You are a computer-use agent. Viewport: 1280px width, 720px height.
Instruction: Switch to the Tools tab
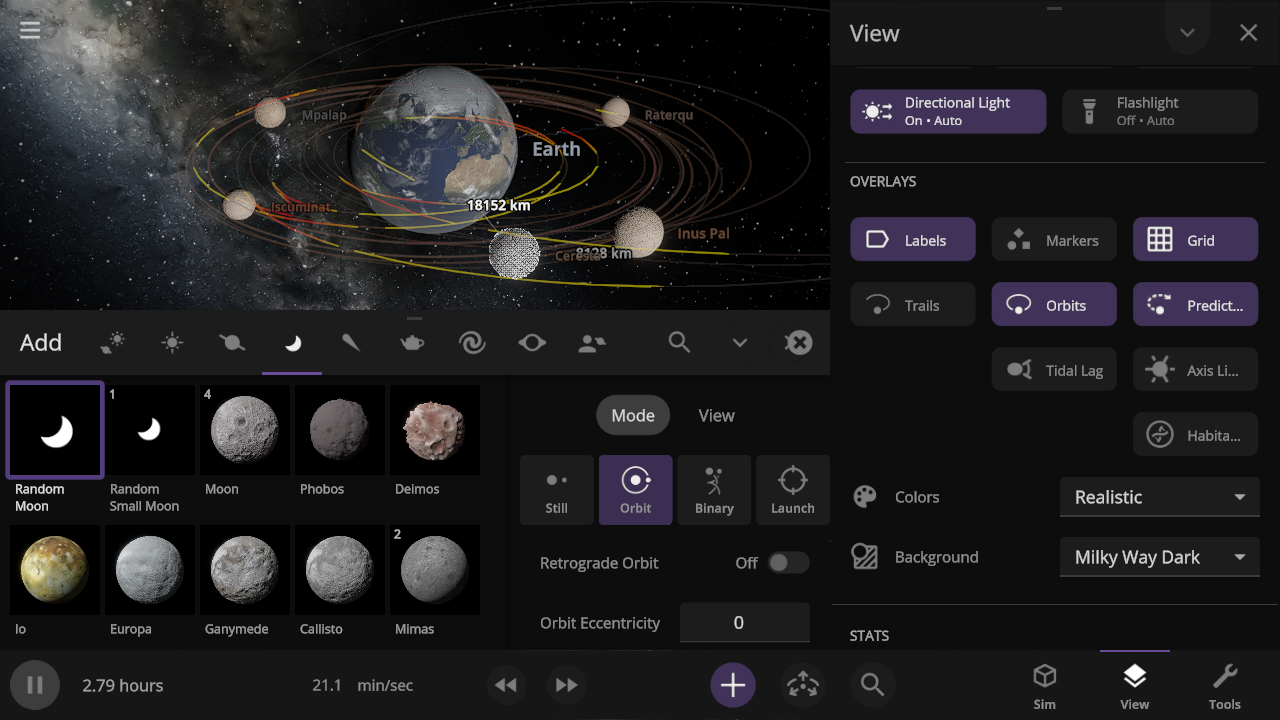point(1224,686)
